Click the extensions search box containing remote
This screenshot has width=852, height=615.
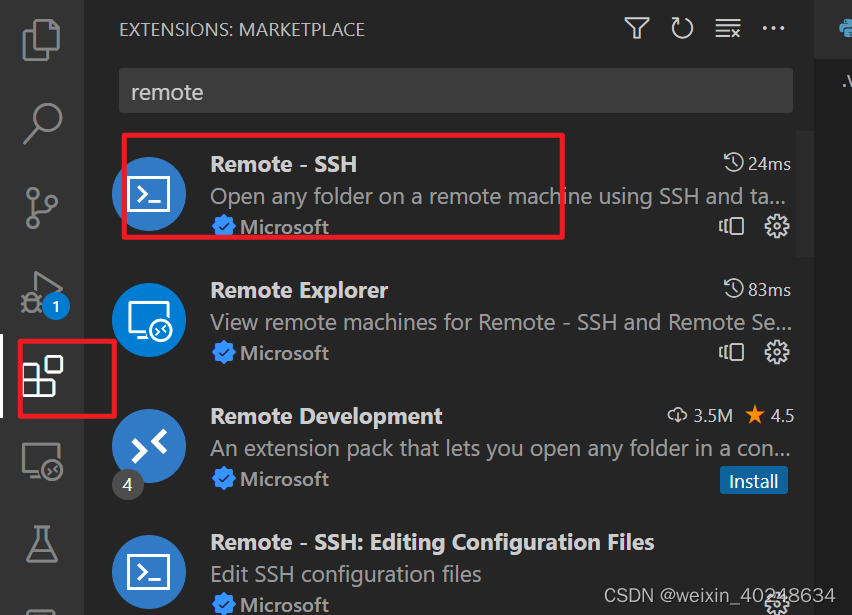[455, 91]
